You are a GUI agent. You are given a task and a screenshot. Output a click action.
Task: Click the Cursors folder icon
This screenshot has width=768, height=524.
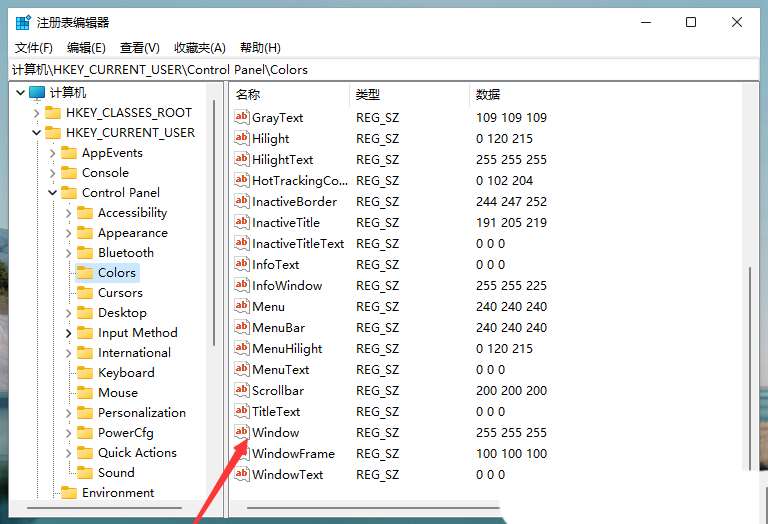[x=85, y=293]
